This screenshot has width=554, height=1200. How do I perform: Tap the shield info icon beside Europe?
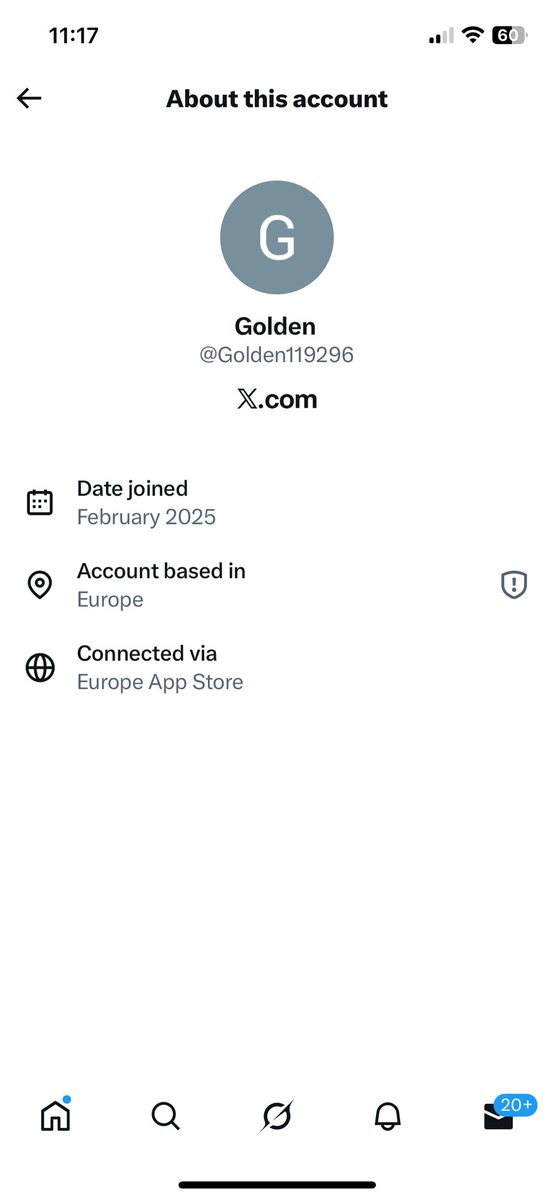tap(513, 585)
